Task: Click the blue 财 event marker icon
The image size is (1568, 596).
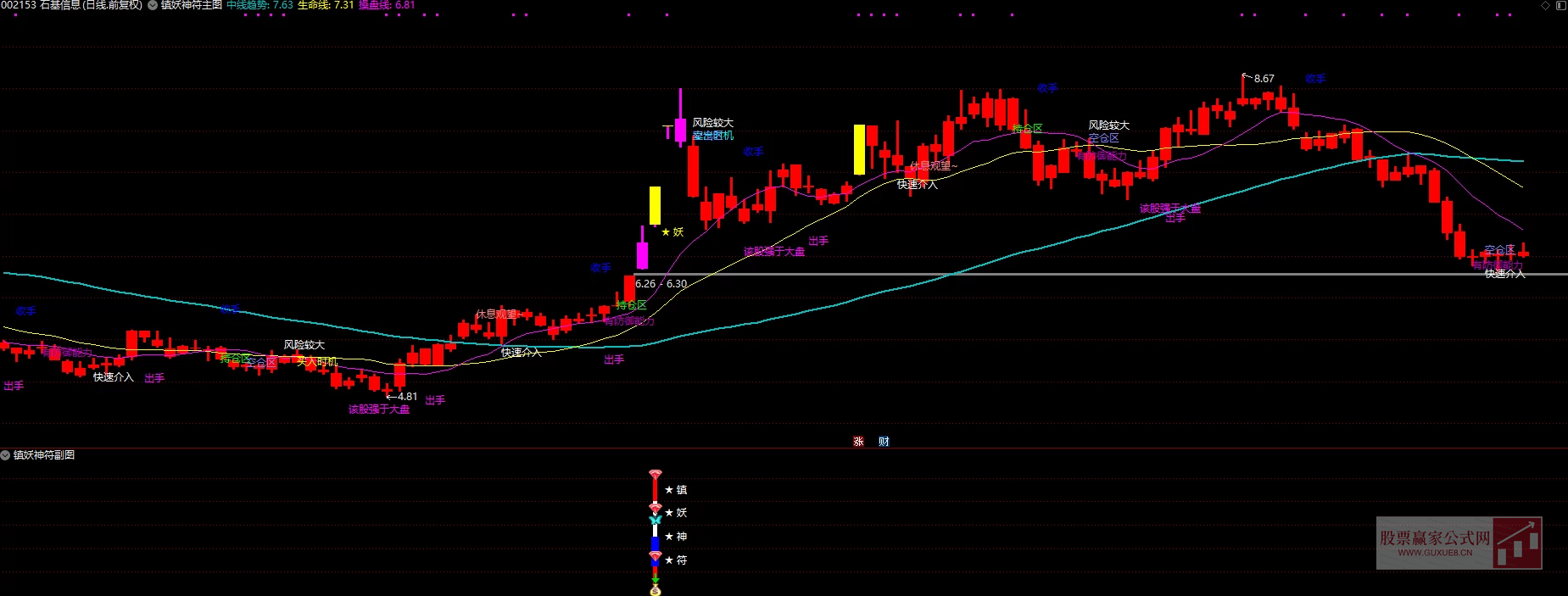Action: (x=884, y=442)
